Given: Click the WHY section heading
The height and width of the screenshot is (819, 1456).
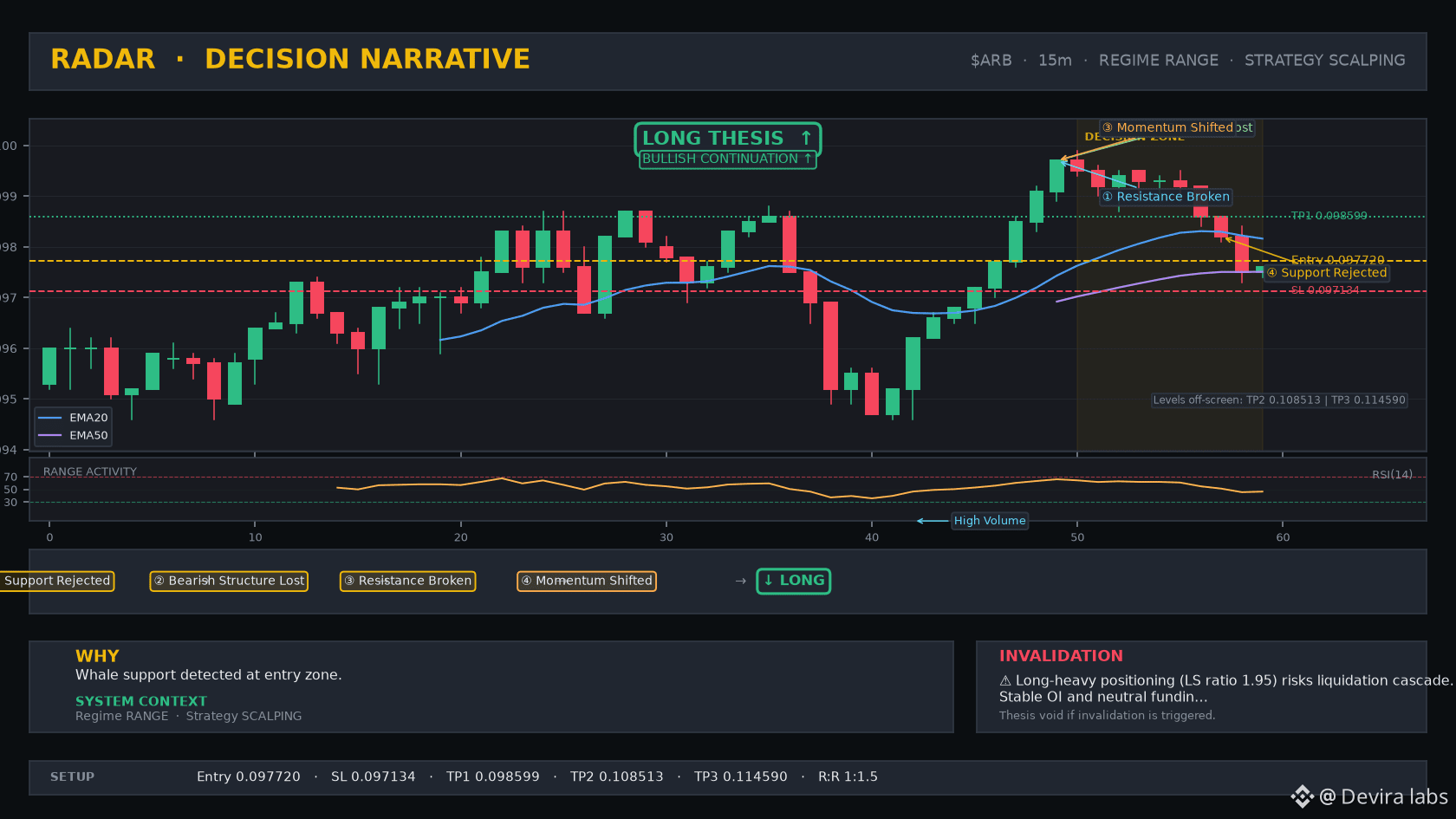Looking at the screenshot, I should point(97,656).
